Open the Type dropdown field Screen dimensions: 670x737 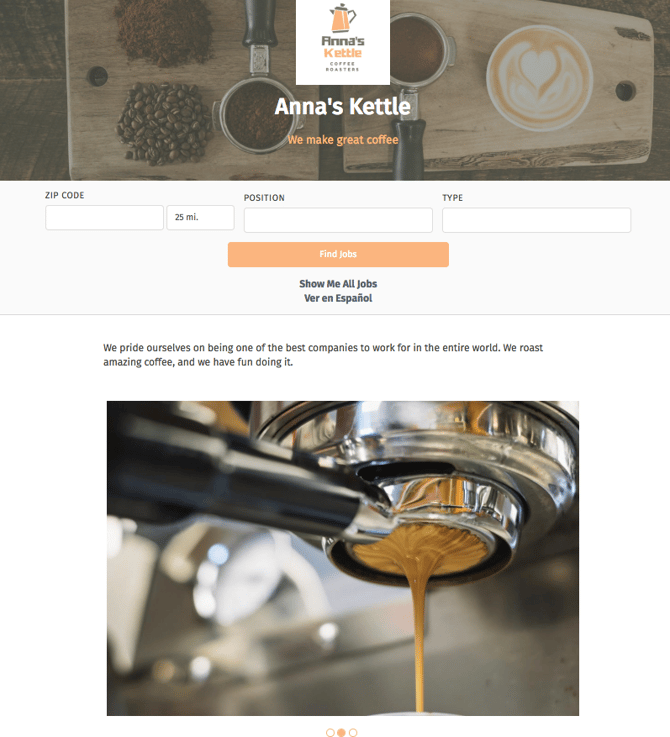(536, 220)
